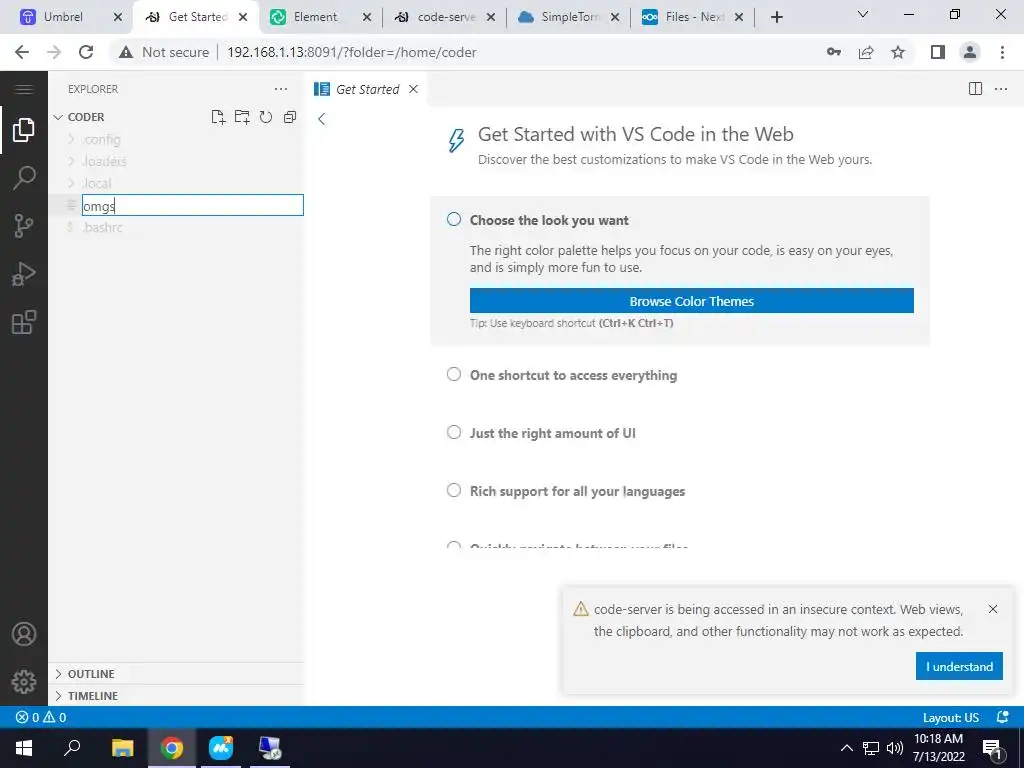Toggle the browser side panel
Screen dimensions: 1024x768
coord(938,52)
